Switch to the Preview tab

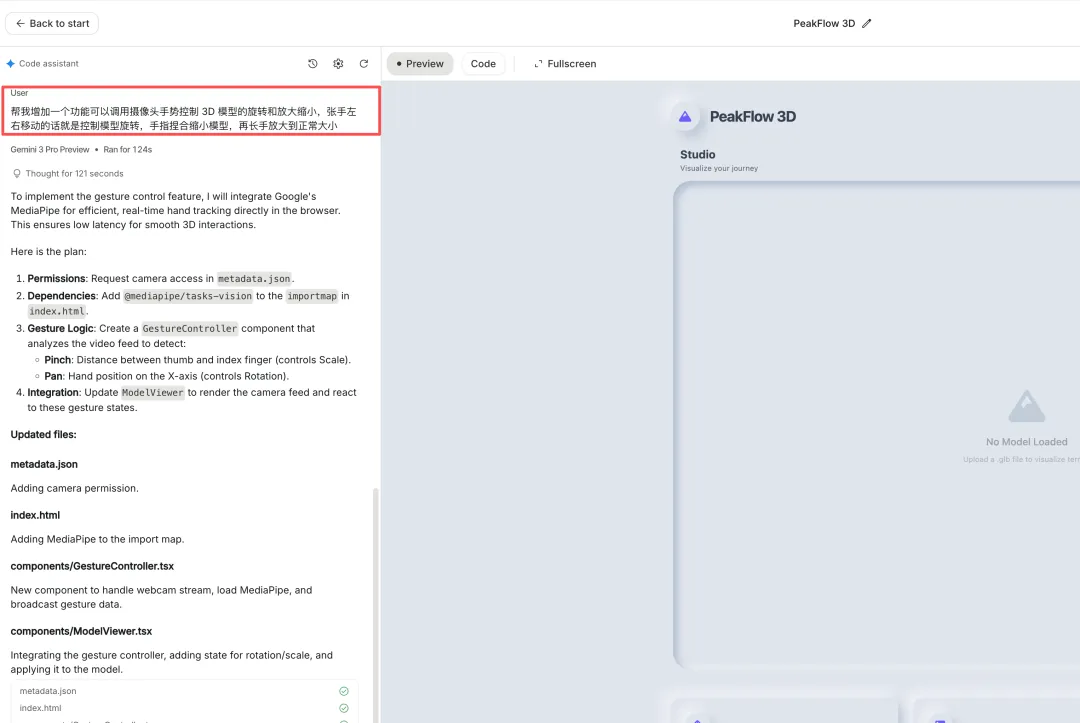[x=420, y=64]
